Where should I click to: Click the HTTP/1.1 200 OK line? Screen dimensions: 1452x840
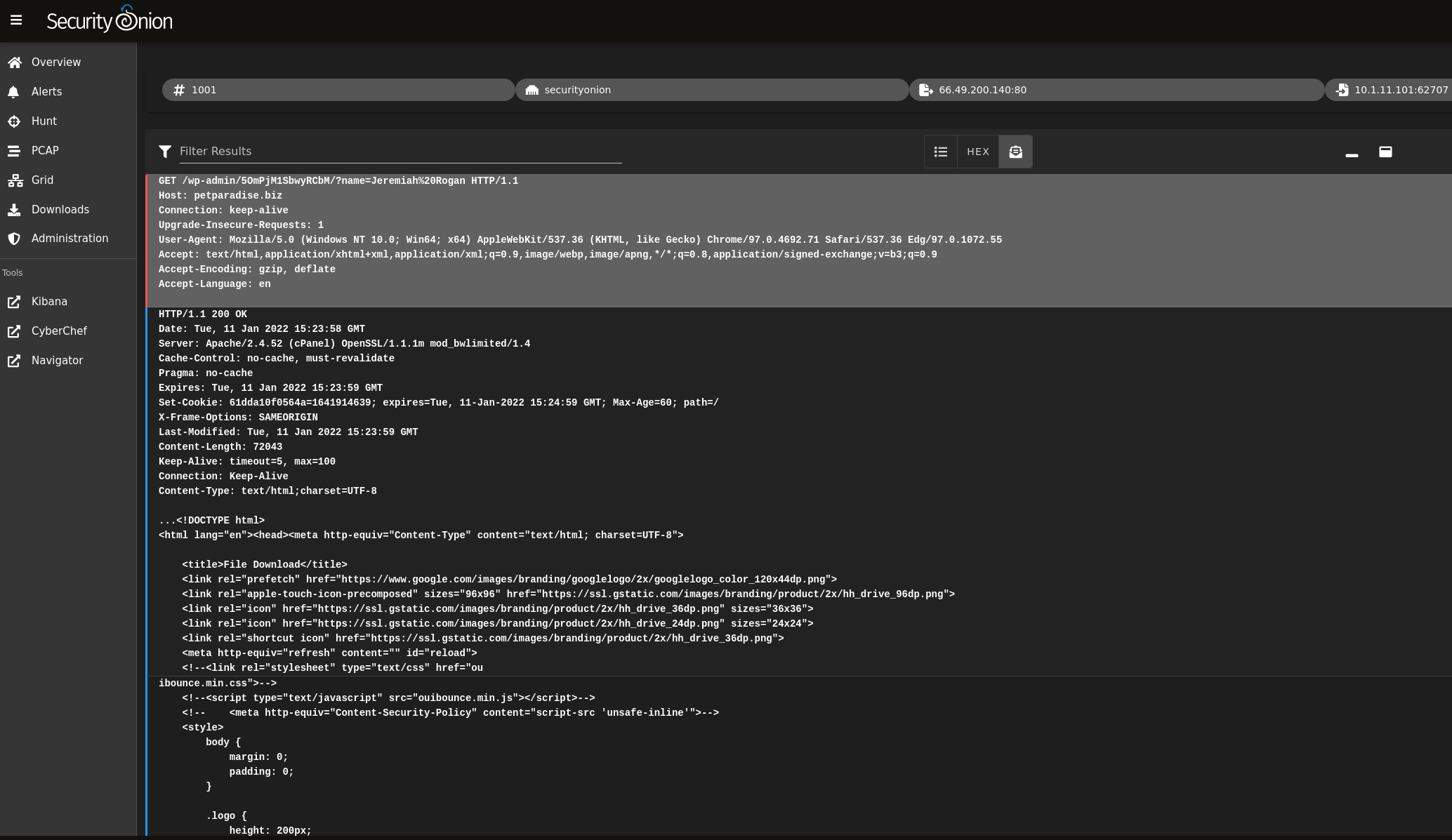tap(203, 314)
